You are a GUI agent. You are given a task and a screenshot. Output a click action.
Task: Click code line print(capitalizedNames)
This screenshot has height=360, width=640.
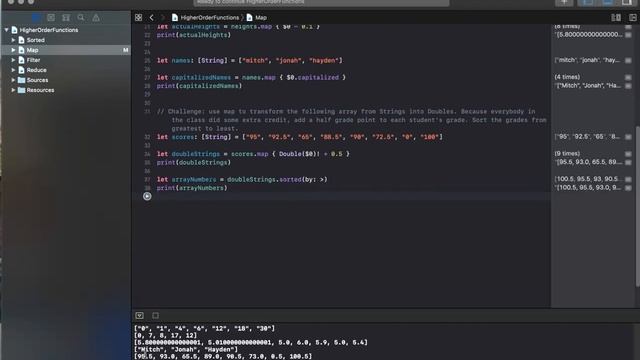click(199, 86)
